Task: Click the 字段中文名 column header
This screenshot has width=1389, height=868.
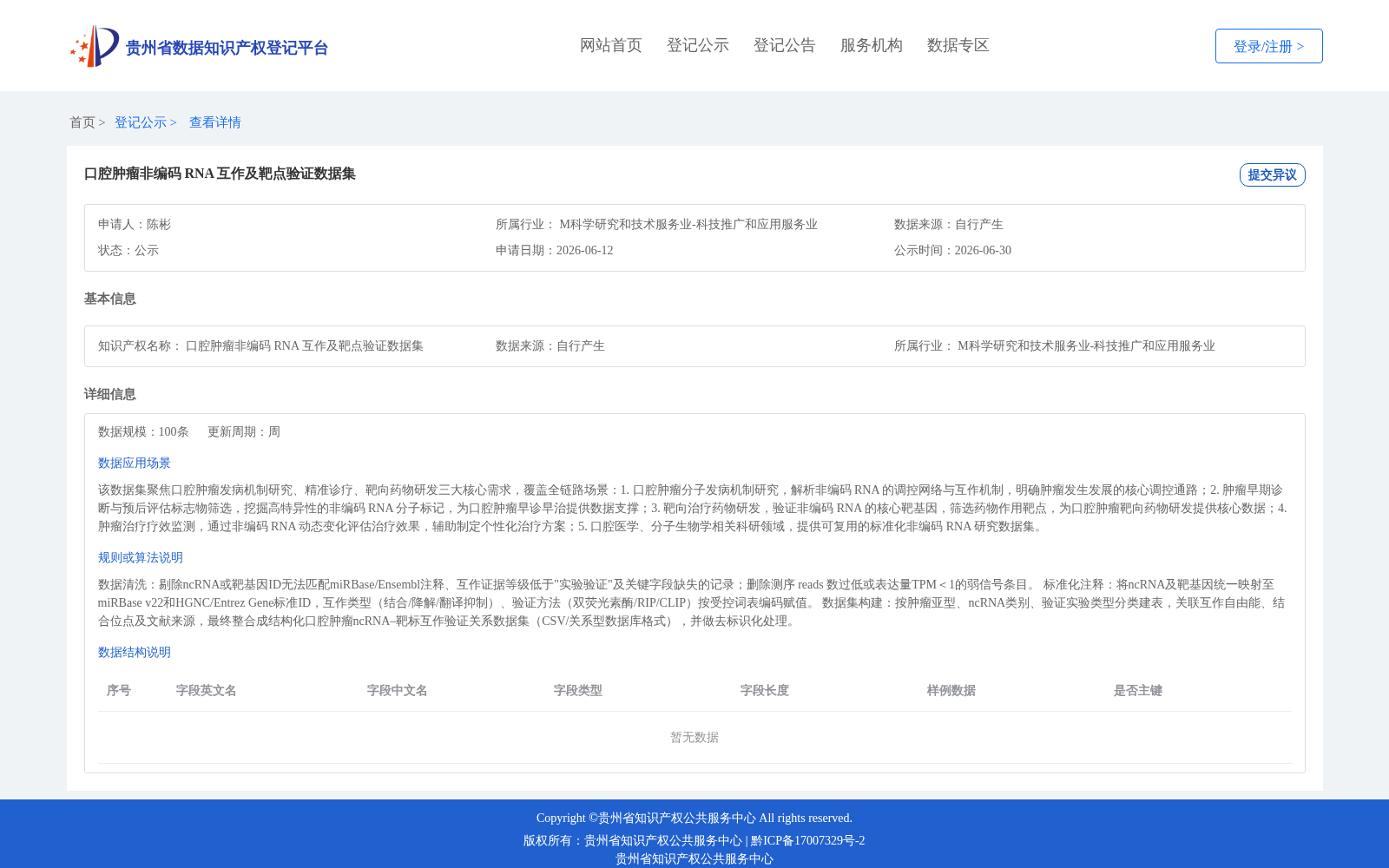Action: coord(398,690)
